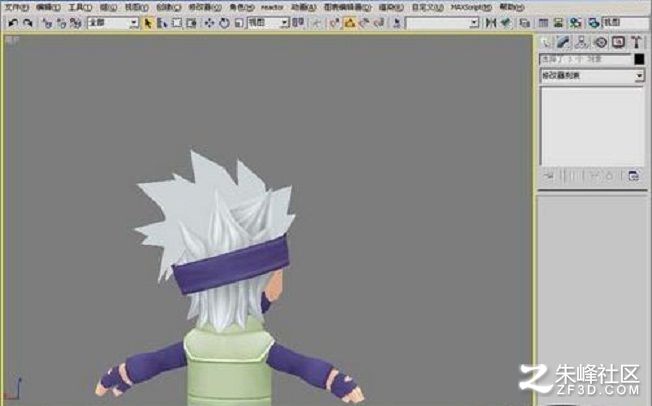Open the 文件 (File) menu
Viewport: 652px width, 406px height.
coord(16,7)
